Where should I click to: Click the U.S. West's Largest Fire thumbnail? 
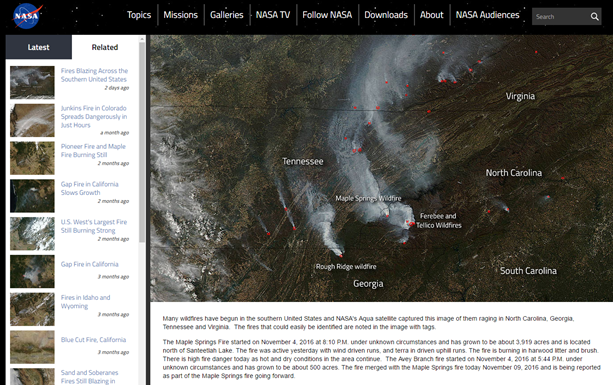(x=32, y=234)
